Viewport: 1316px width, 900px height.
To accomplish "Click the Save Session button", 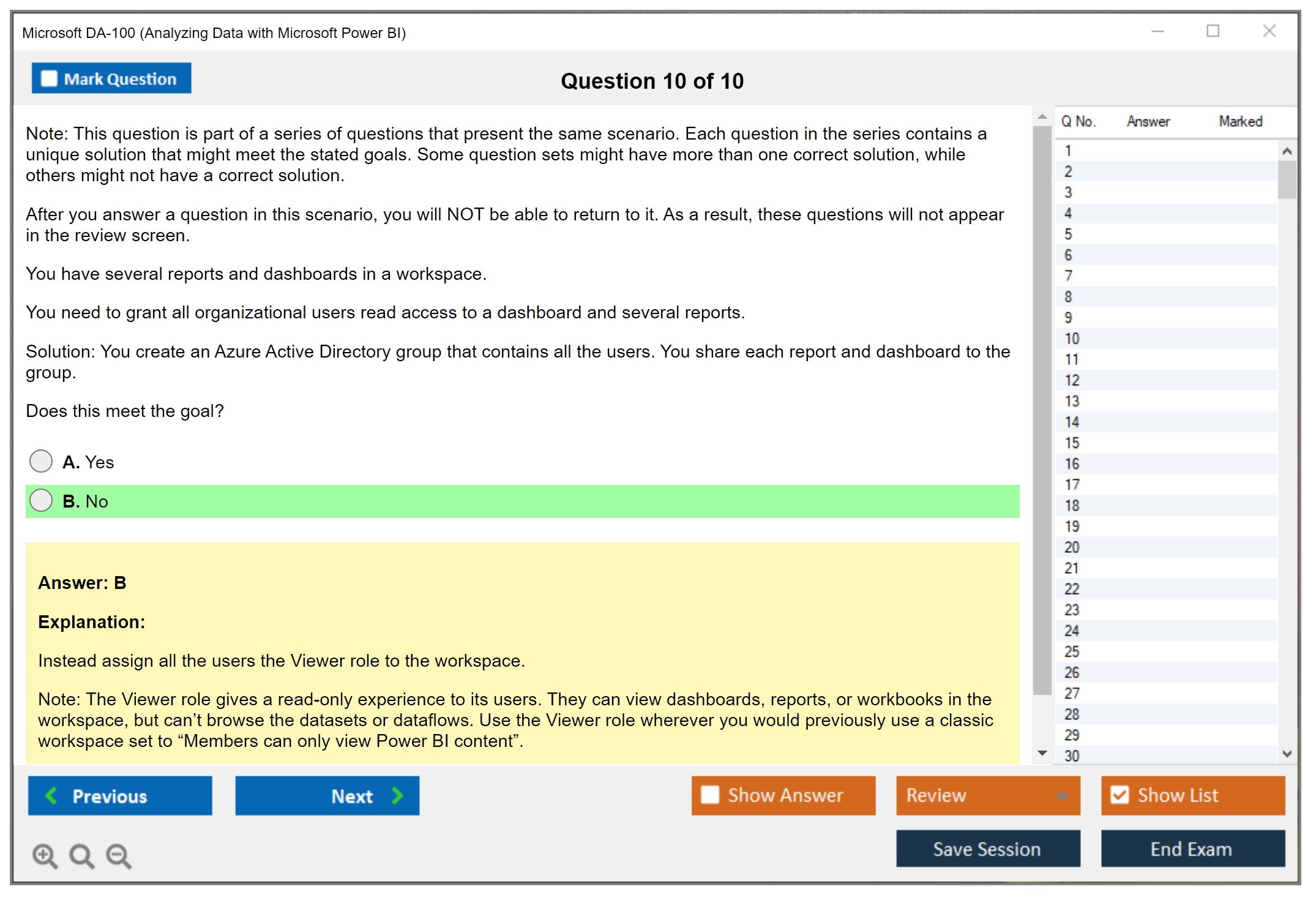I will [x=987, y=849].
